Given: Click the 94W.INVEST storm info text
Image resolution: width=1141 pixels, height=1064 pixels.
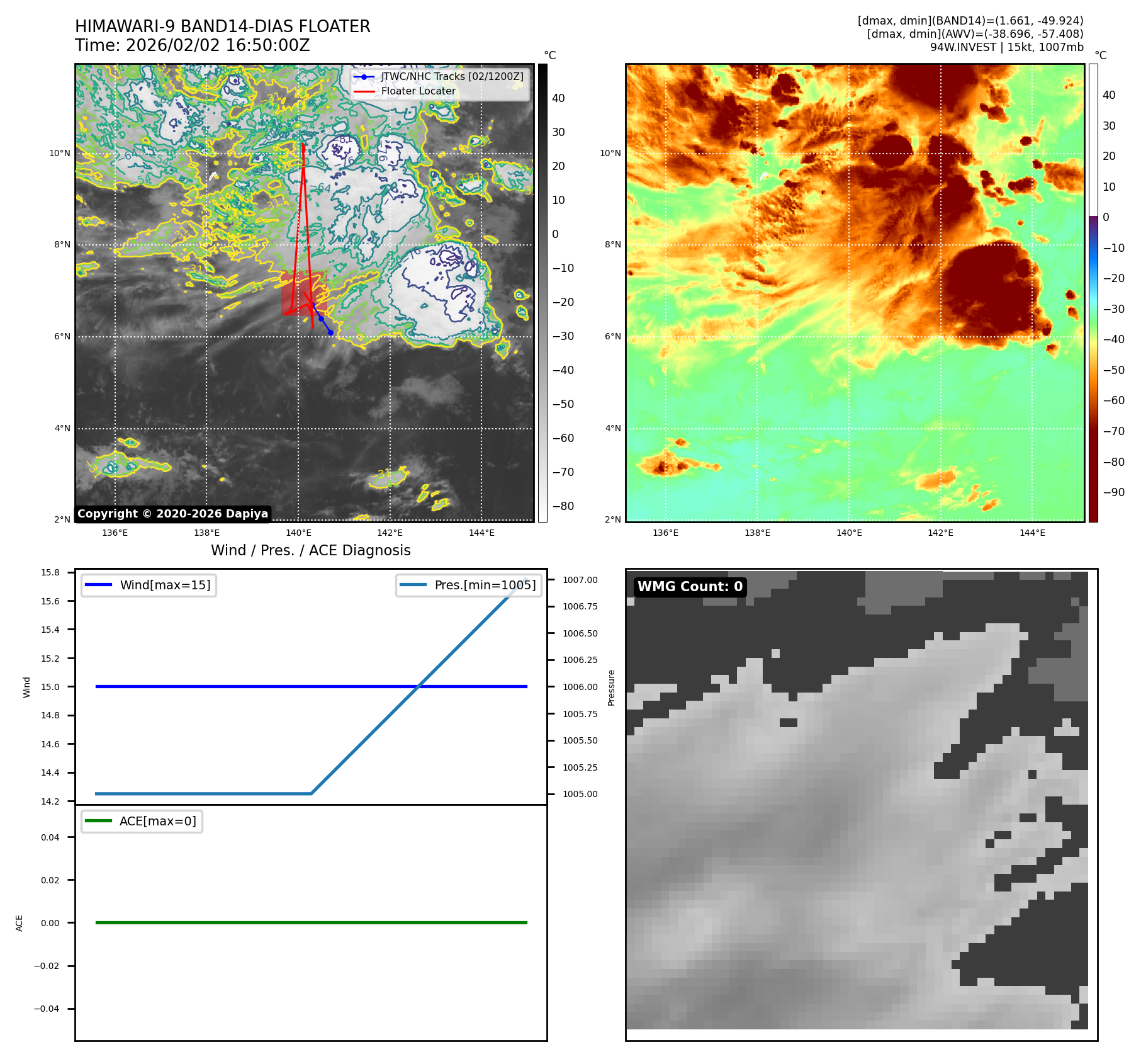Looking at the screenshot, I should 1006,47.
